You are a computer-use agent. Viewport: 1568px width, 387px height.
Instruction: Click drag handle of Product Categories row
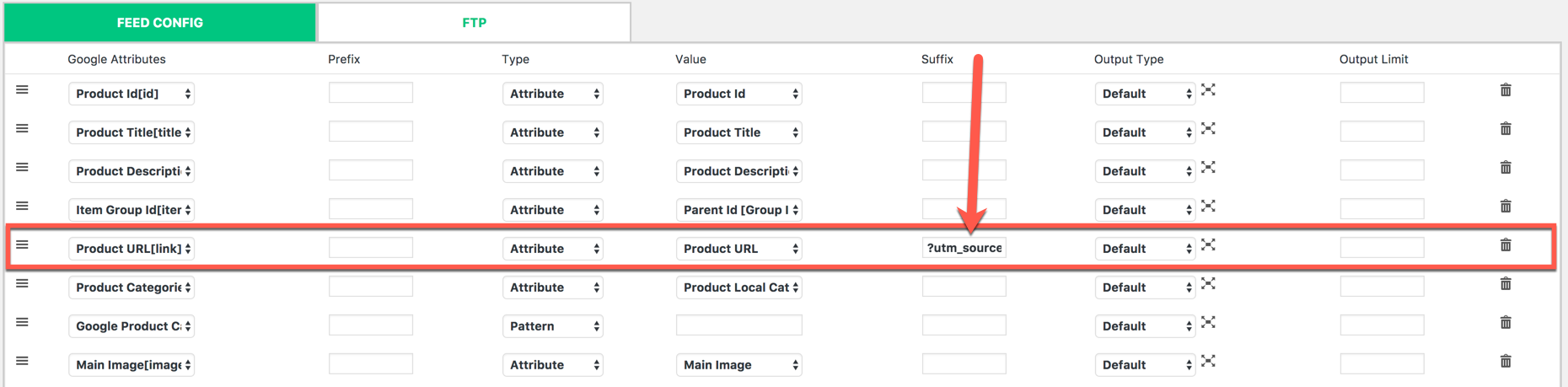pyautogui.click(x=23, y=284)
